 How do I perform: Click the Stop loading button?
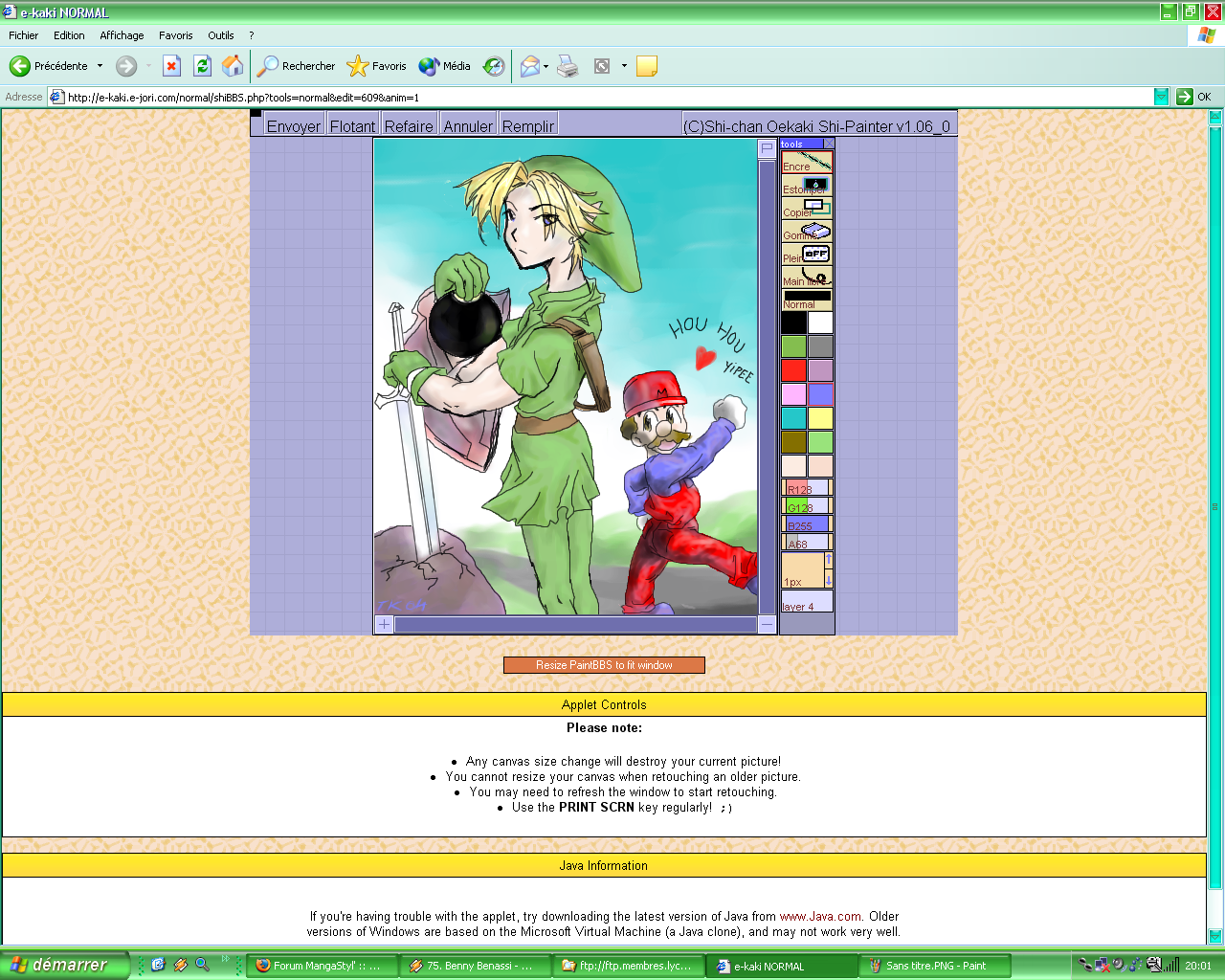click(171, 66)
